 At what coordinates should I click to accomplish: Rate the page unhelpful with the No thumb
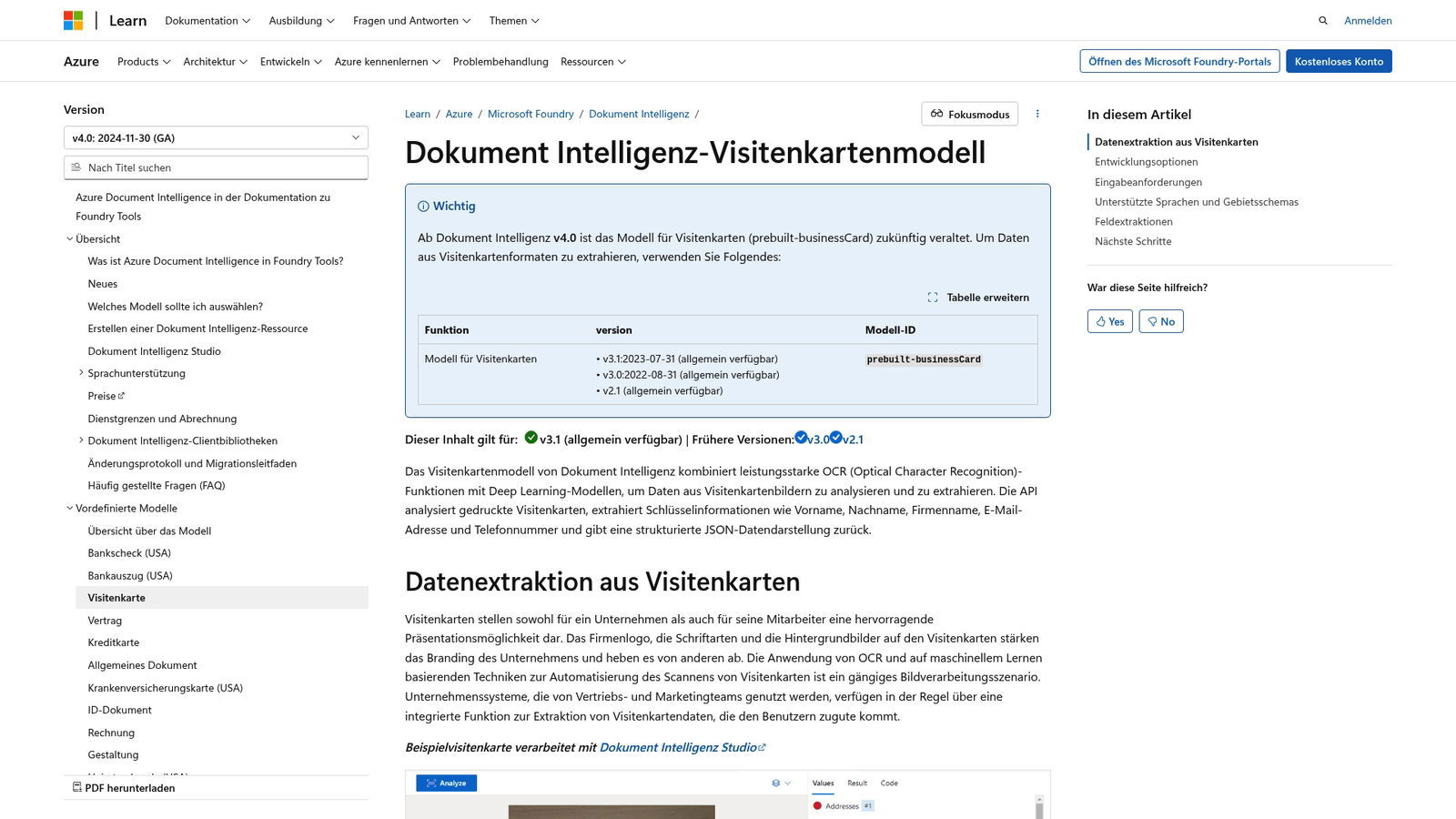tap(1161, 321)
